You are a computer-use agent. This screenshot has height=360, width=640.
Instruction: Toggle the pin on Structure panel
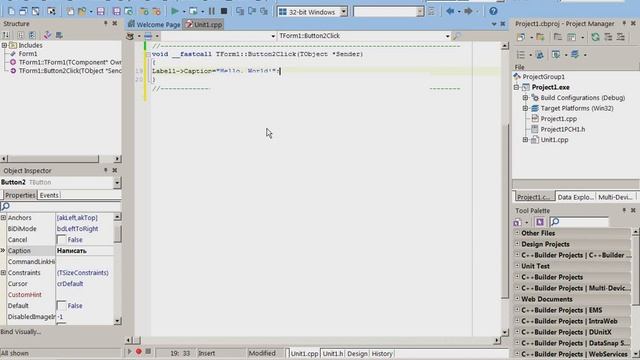106,24
